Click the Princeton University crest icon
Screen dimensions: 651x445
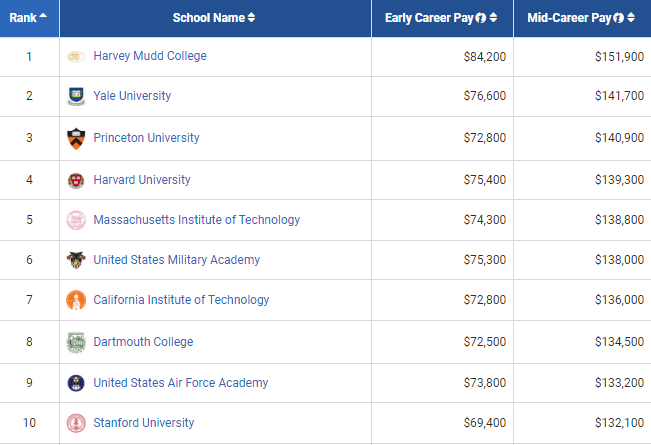(x=76, y=138)
